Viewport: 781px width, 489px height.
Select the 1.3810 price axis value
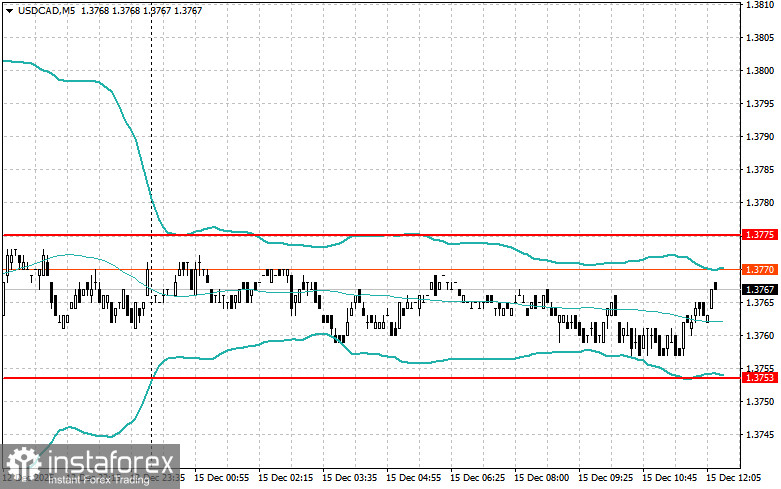click(x=760, y=5)
